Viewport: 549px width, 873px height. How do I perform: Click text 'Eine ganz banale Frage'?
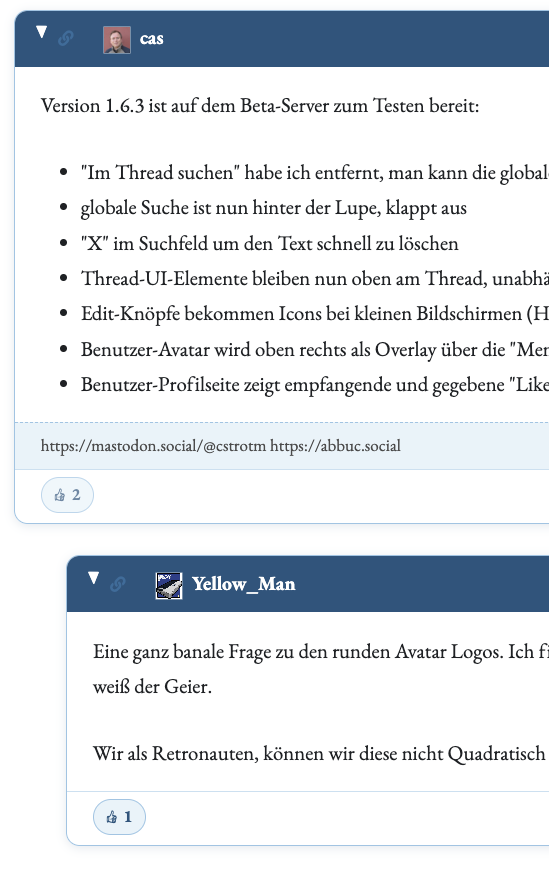click(184, 651)
